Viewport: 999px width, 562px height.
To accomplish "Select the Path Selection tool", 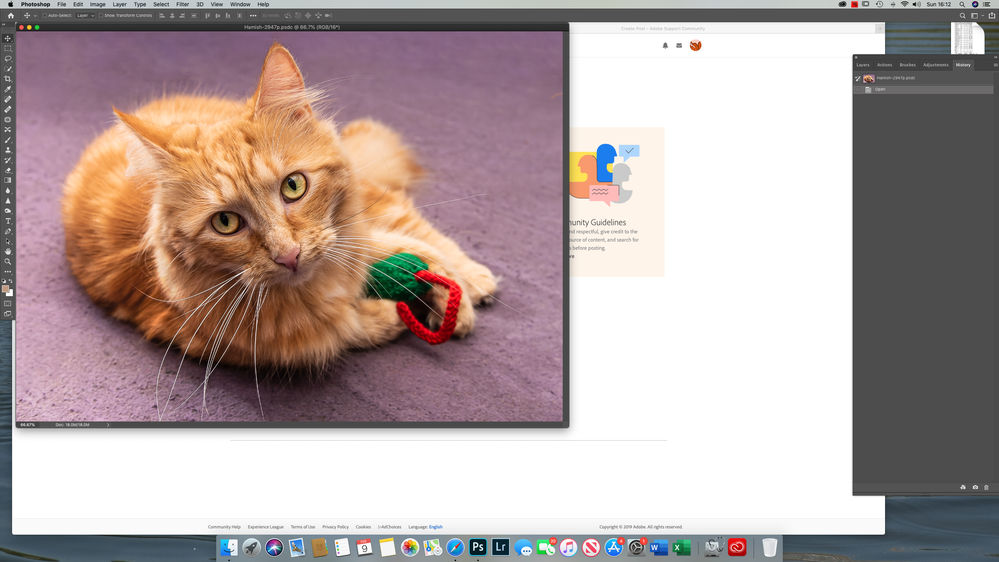I will [x=8, y=241].
